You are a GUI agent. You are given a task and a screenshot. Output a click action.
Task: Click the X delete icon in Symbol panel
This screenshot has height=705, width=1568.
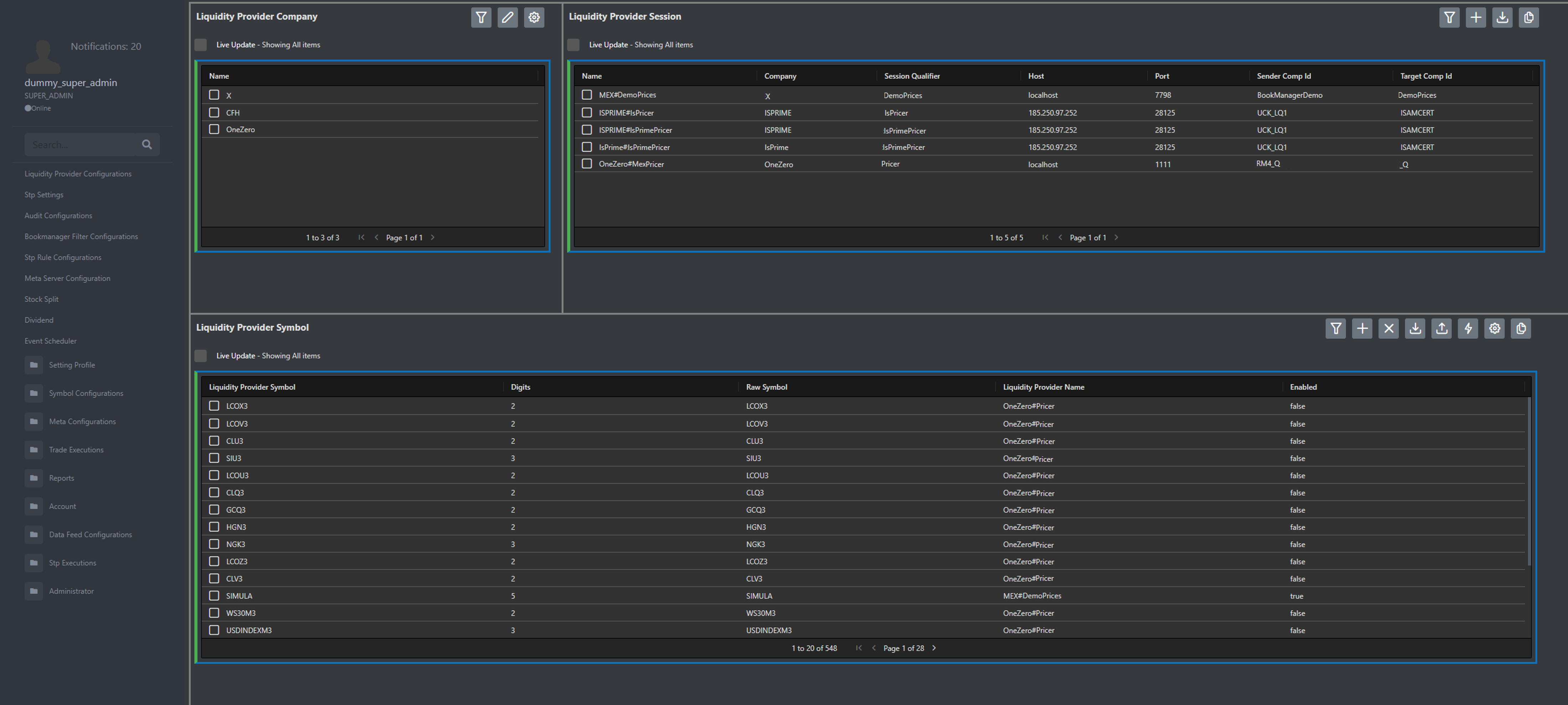coord(1388,328)
